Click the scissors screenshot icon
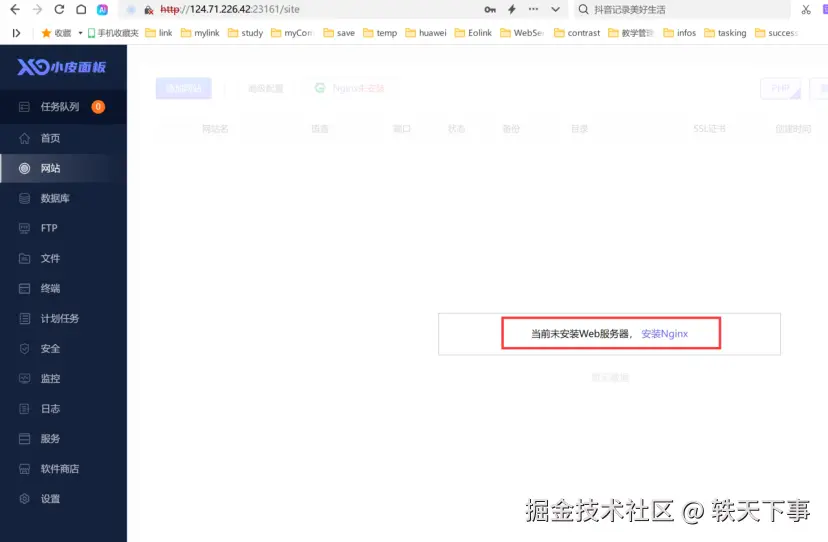828x542 pixels. tap(806, 10)
